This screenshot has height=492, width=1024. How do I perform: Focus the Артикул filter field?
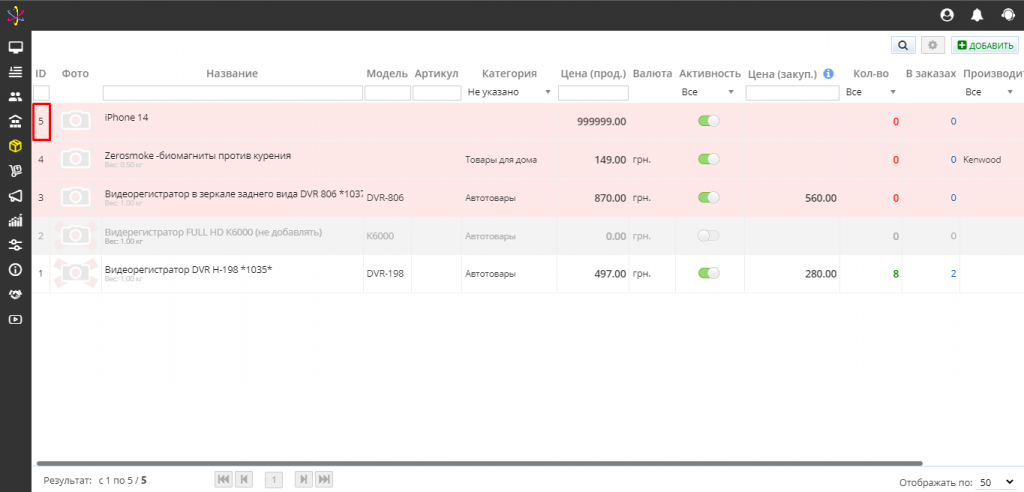(437, 93)
